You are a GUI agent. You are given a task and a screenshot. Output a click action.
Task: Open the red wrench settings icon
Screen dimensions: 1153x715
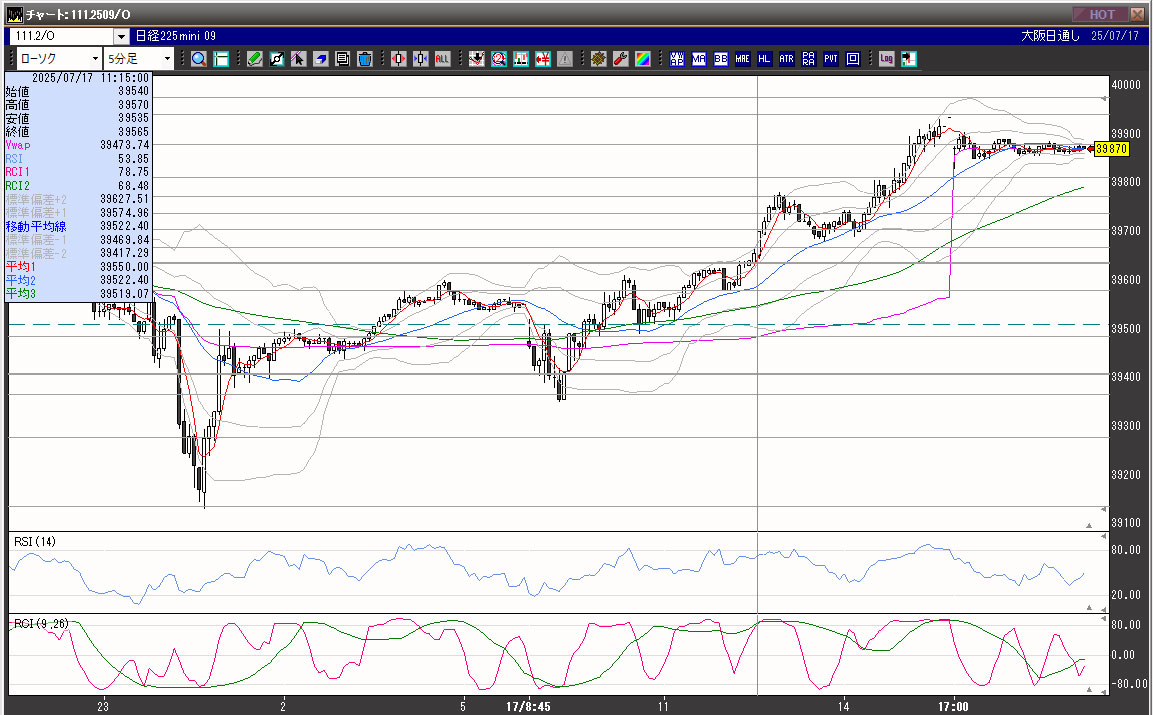[x=621, y=59]
